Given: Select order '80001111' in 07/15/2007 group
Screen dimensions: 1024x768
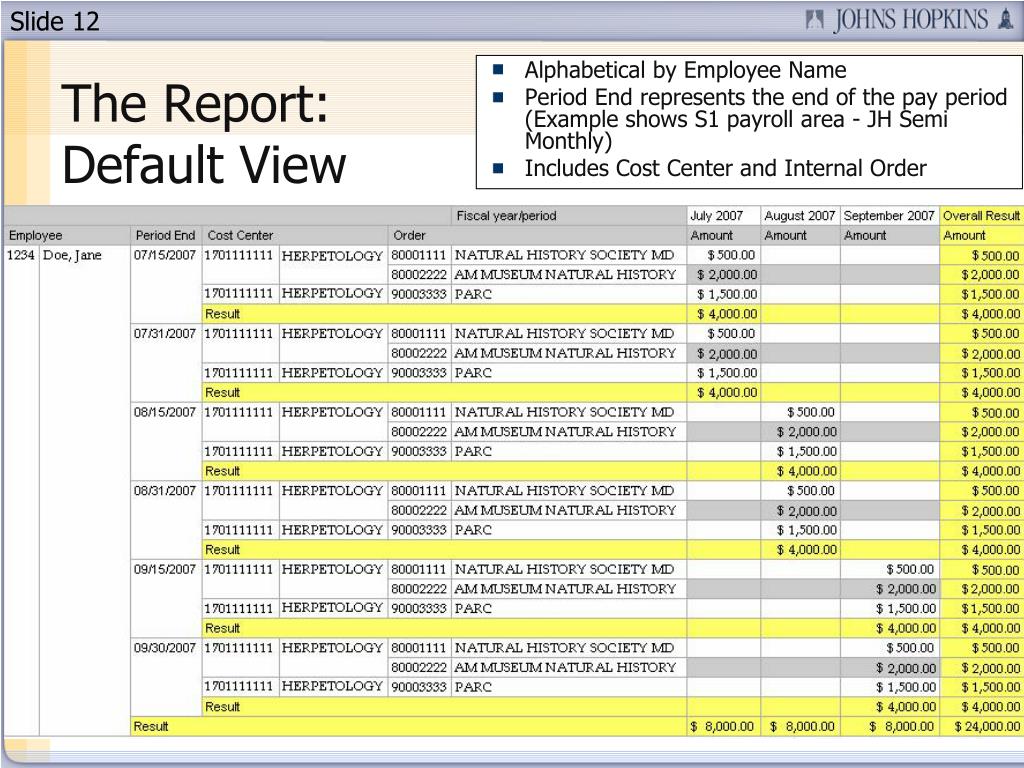Looking at the screenshot, I should pyautogui.click(x=419, y=255).
